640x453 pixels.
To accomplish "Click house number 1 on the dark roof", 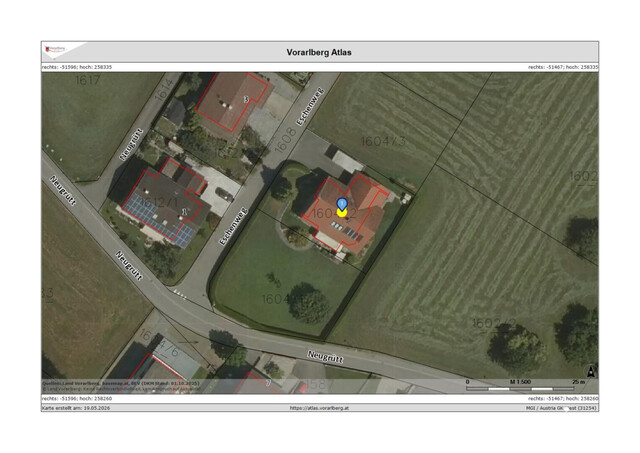I will click(184, 212).
